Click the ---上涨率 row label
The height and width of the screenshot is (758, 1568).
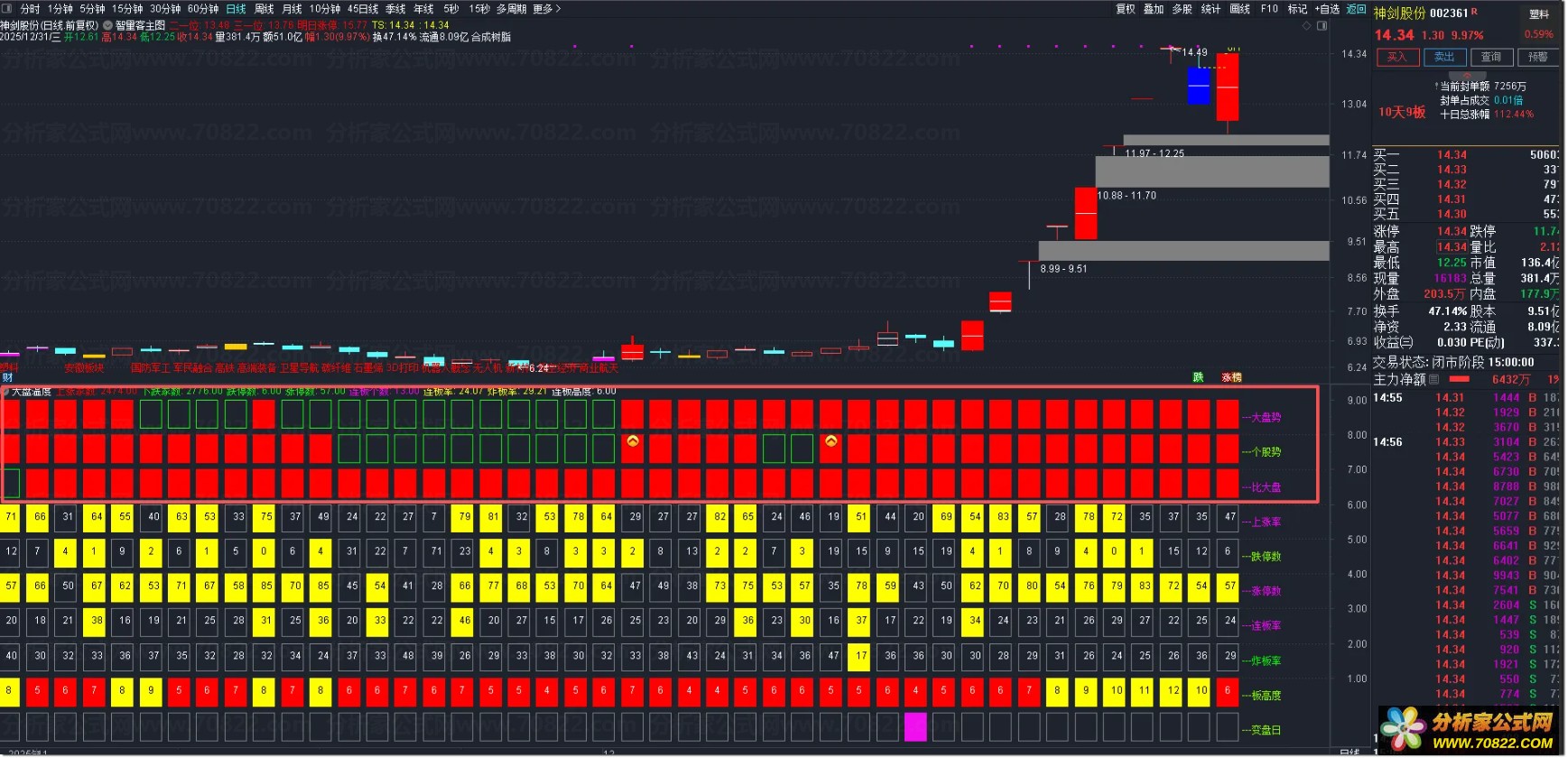click(1262, 522)
